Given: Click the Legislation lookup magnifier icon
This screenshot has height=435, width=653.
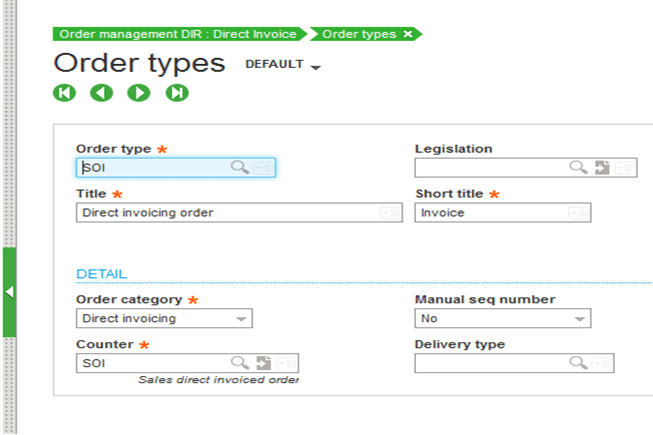Looking at the screenshot, I should point(579,168).
